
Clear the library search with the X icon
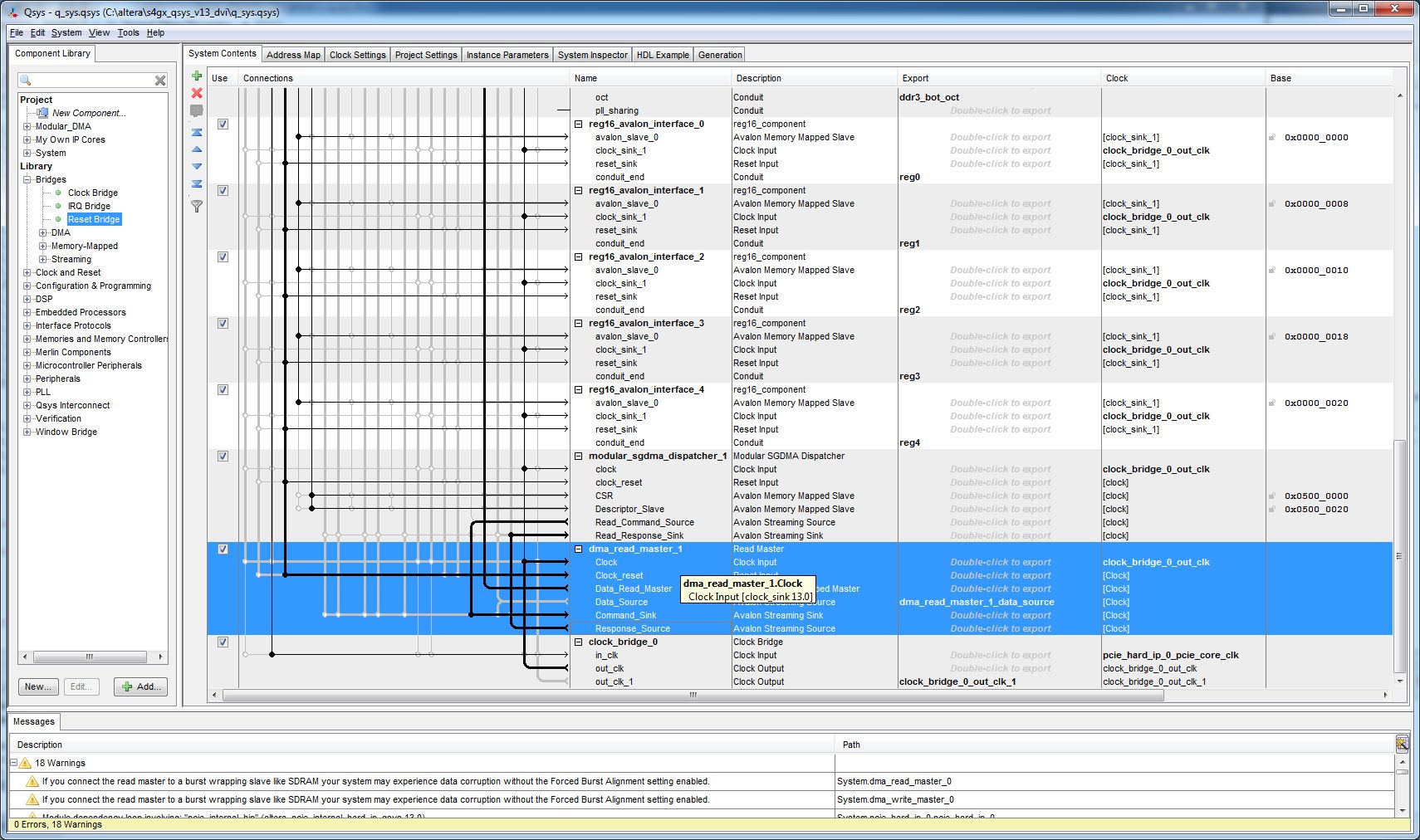coord(160,81)
